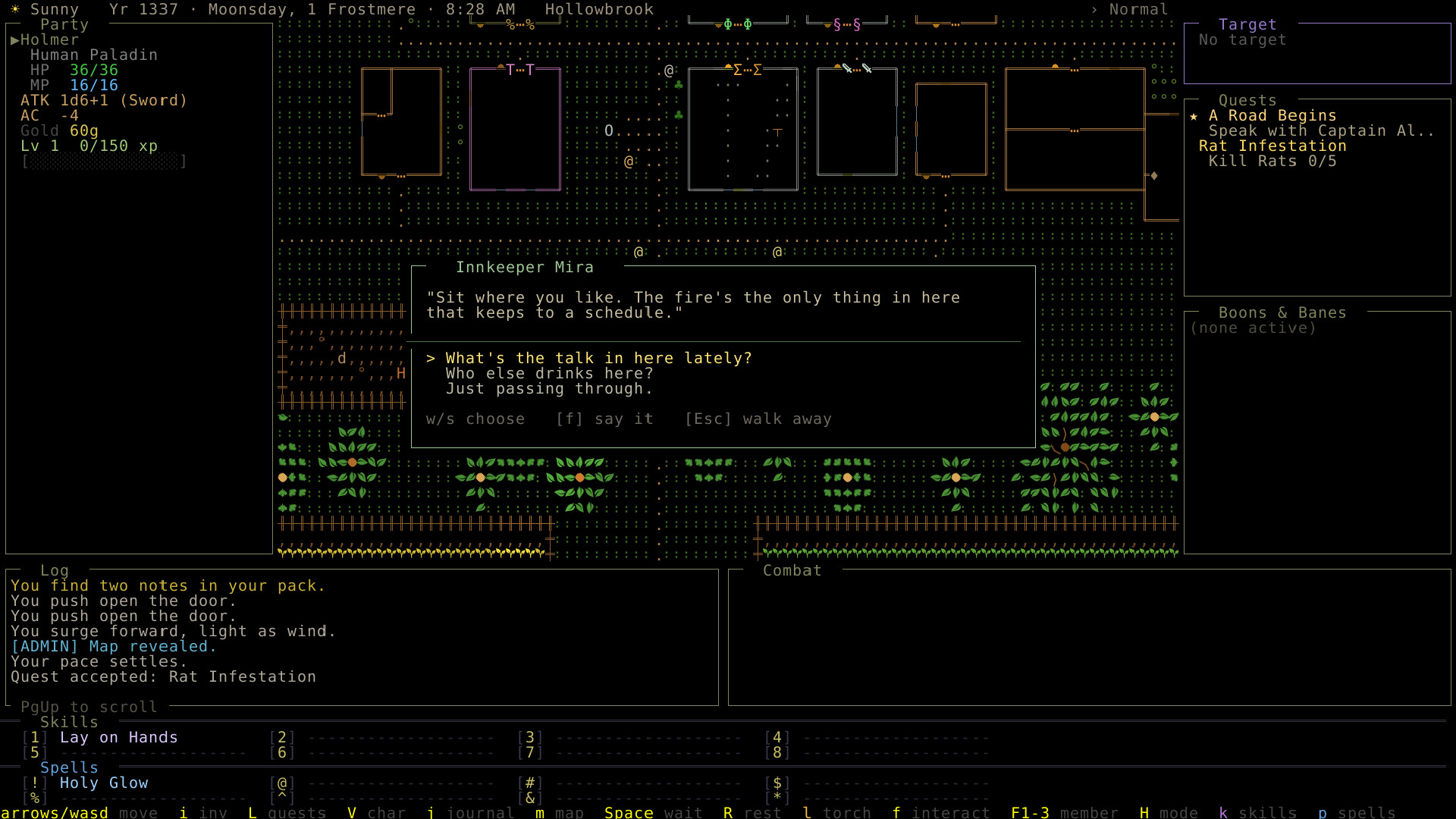Click the T···T tavern sign
This screenshot has height=819, width=1456.
click(520, 70)
